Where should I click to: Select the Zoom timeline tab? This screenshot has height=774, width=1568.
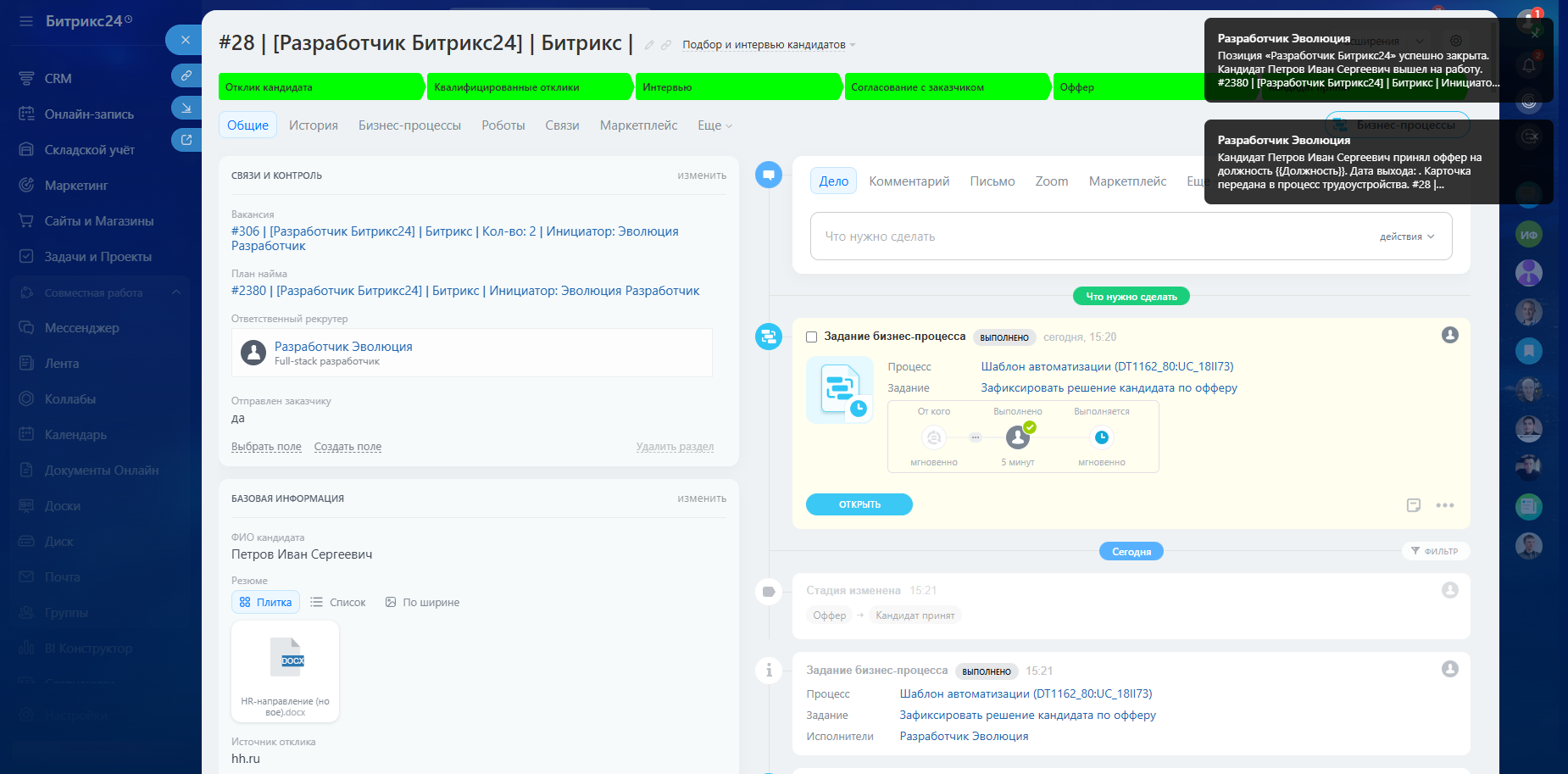pyautogui.click(x=1052, y=181)
